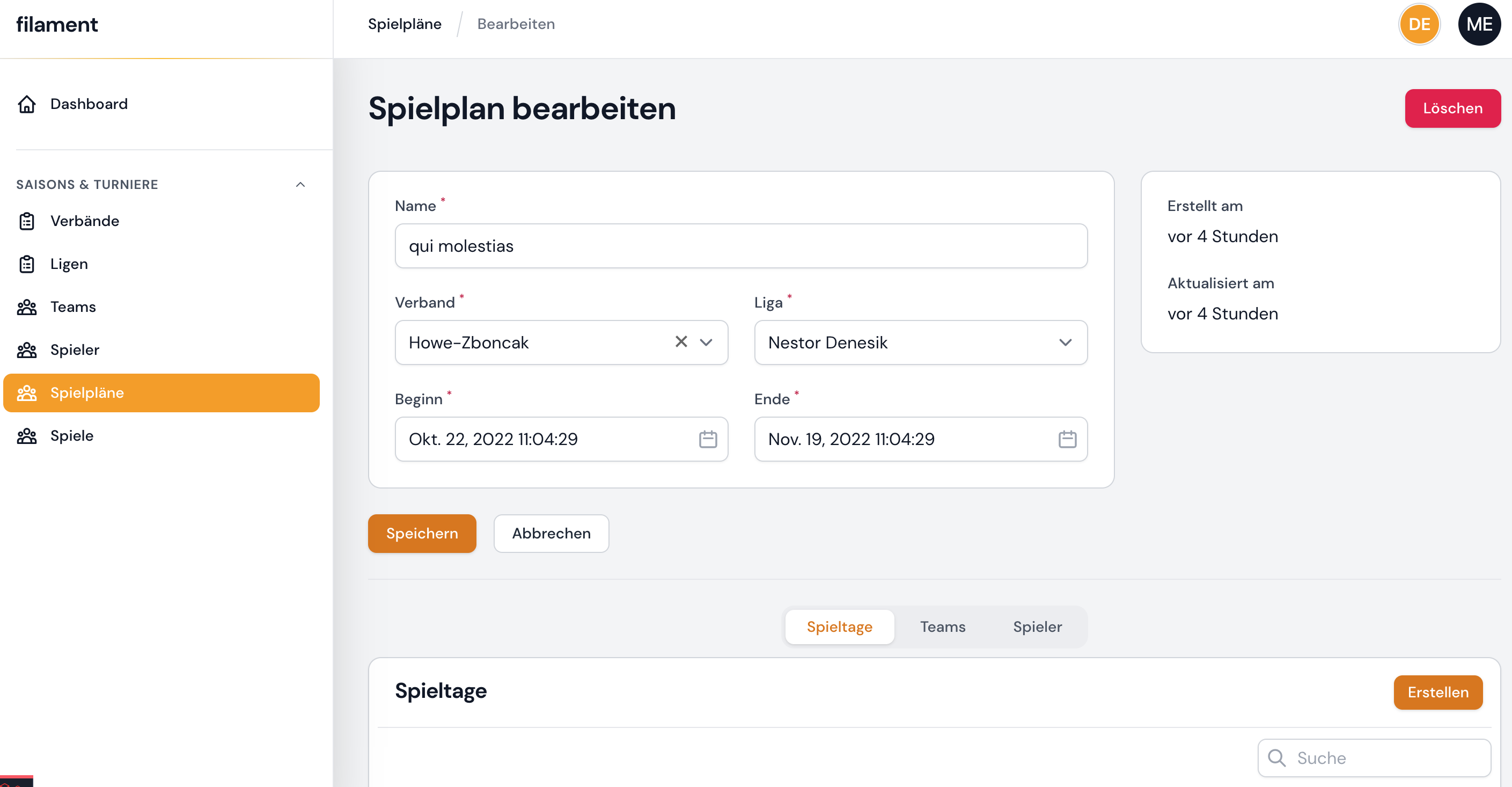The image size is (1512, 787).
Task: Clear the Verband selection with the X icon
Action: pos(681,343)
